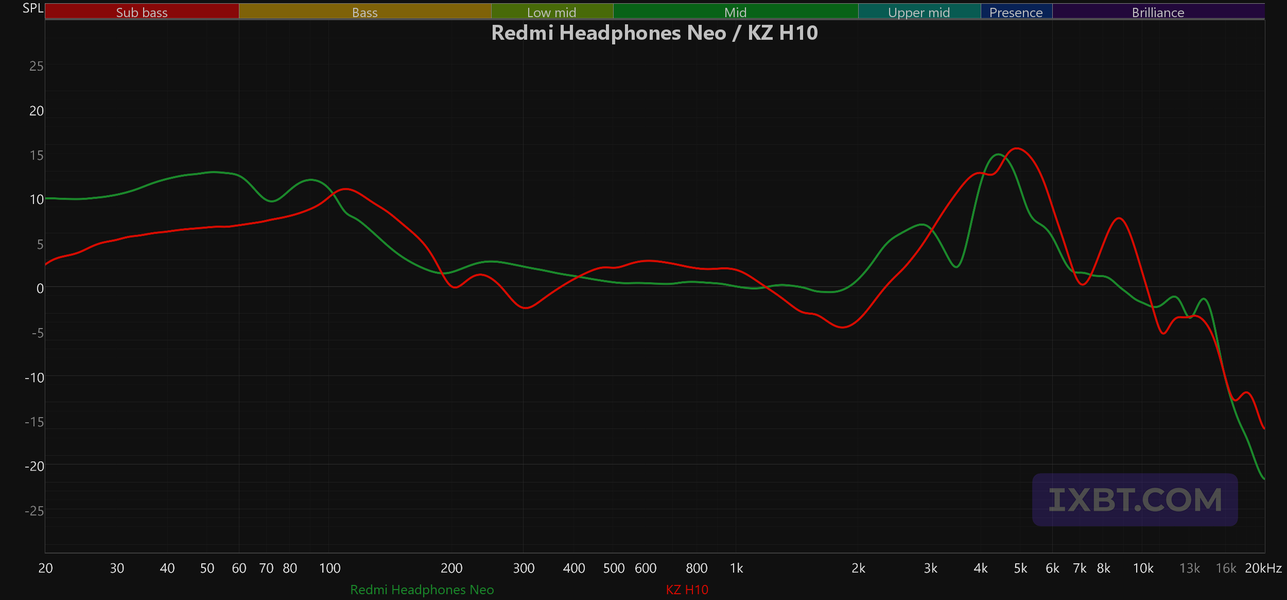Select the Upper mid frequency band
1287x600 pixels.
pos(919,12)
